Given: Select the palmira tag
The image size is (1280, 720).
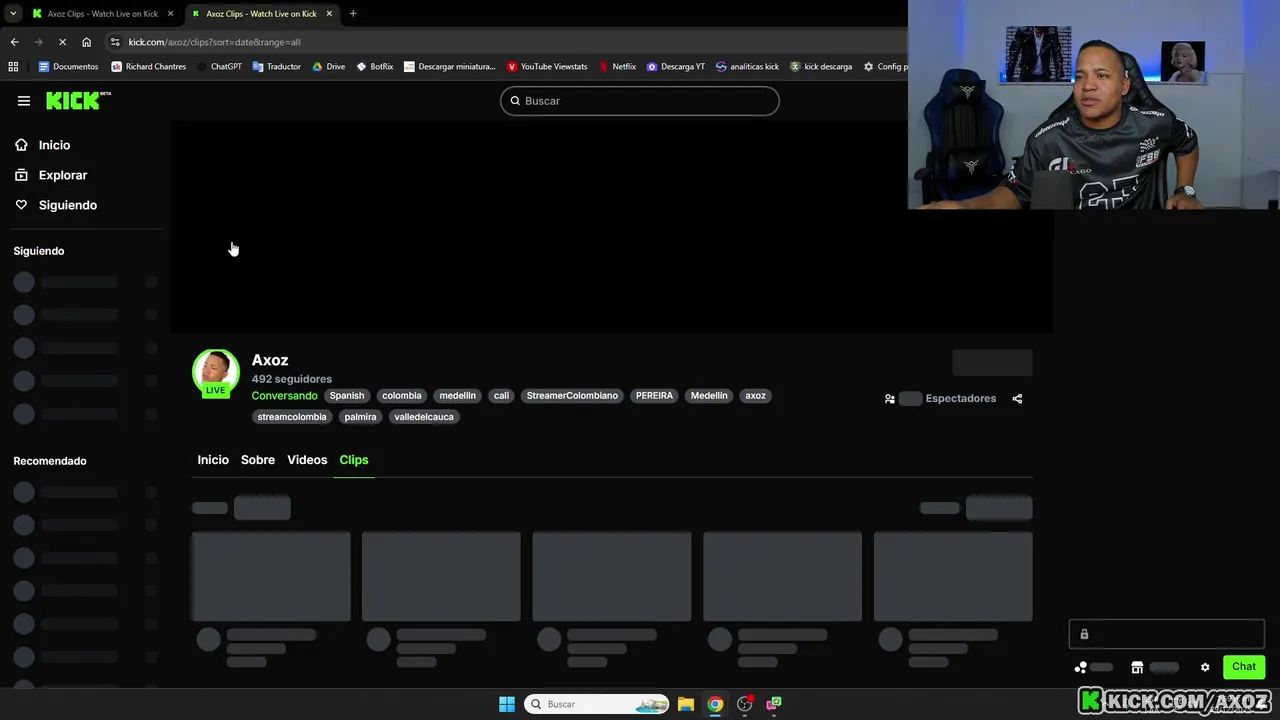Looking at the screenshot, I should coord(360,417).
